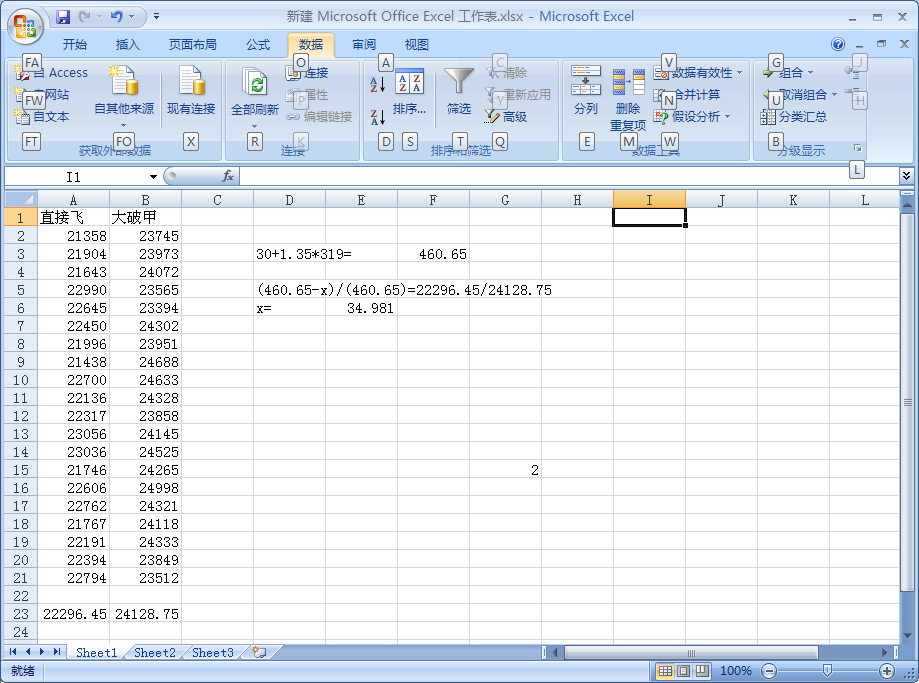Open the 开始 (Home) ribbon tab

point(75,45)
